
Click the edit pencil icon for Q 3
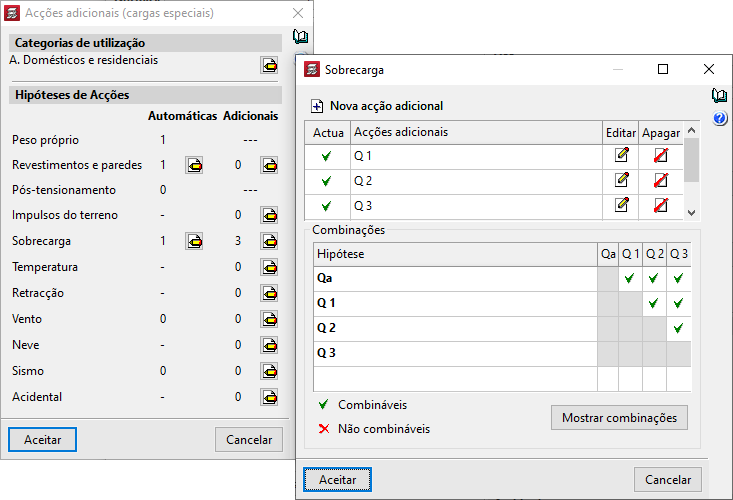(x=622, y=205)
